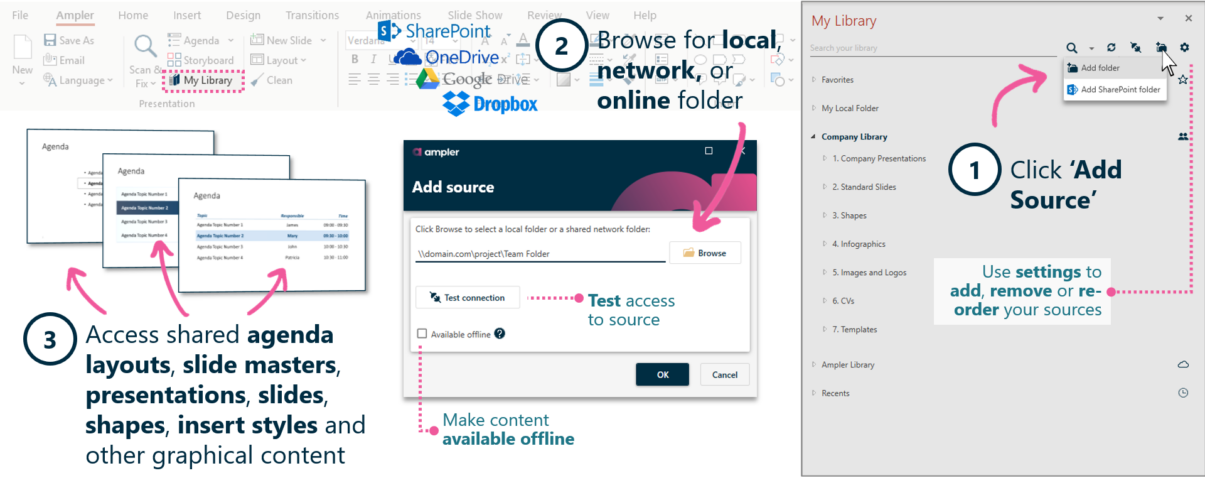Expand 2. Standard Slides folder
The height and width of the screenshot is (500, 1205).
coord(825,187)
